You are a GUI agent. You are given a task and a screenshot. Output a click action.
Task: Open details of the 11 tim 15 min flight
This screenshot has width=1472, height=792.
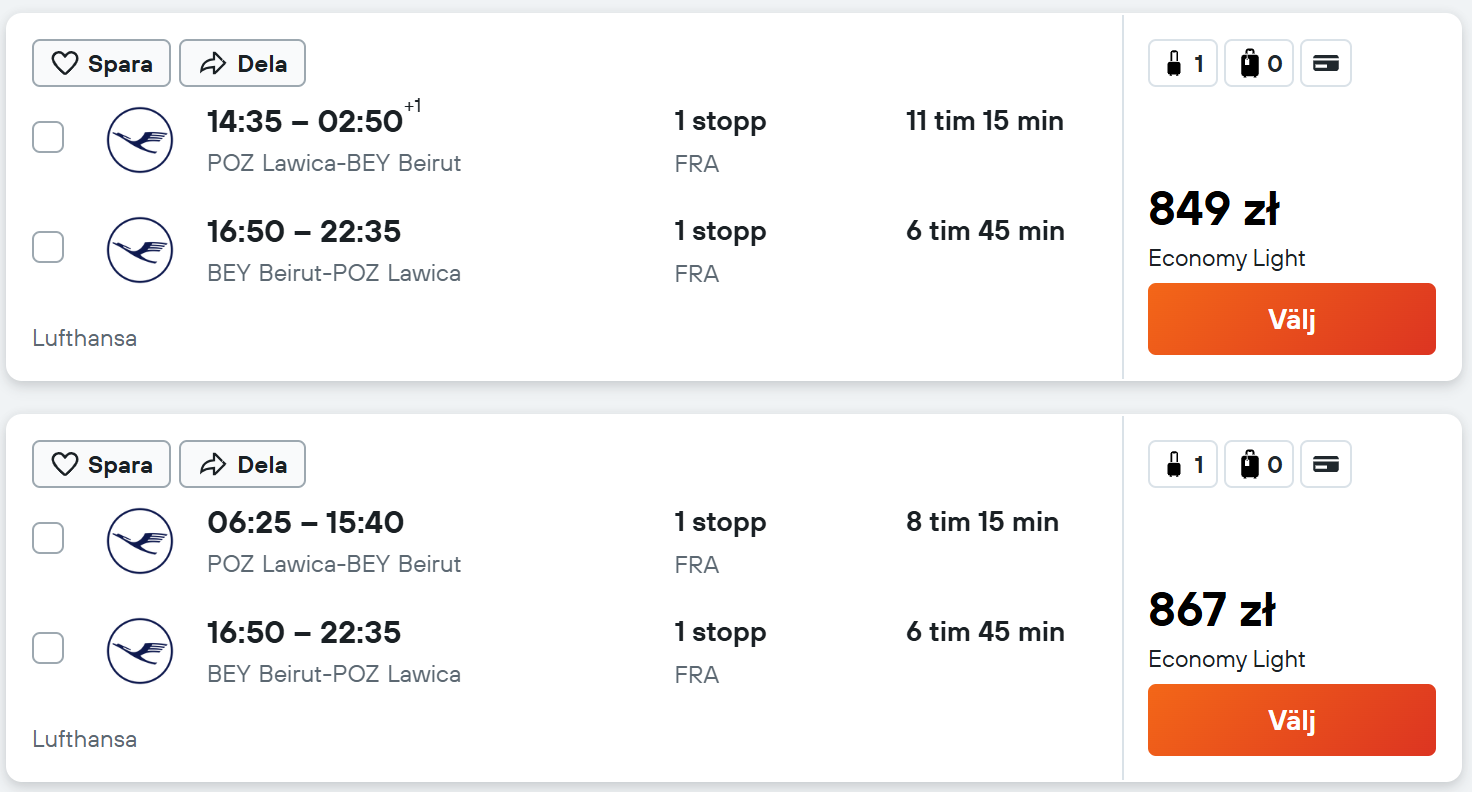click(x=985, y=122)
